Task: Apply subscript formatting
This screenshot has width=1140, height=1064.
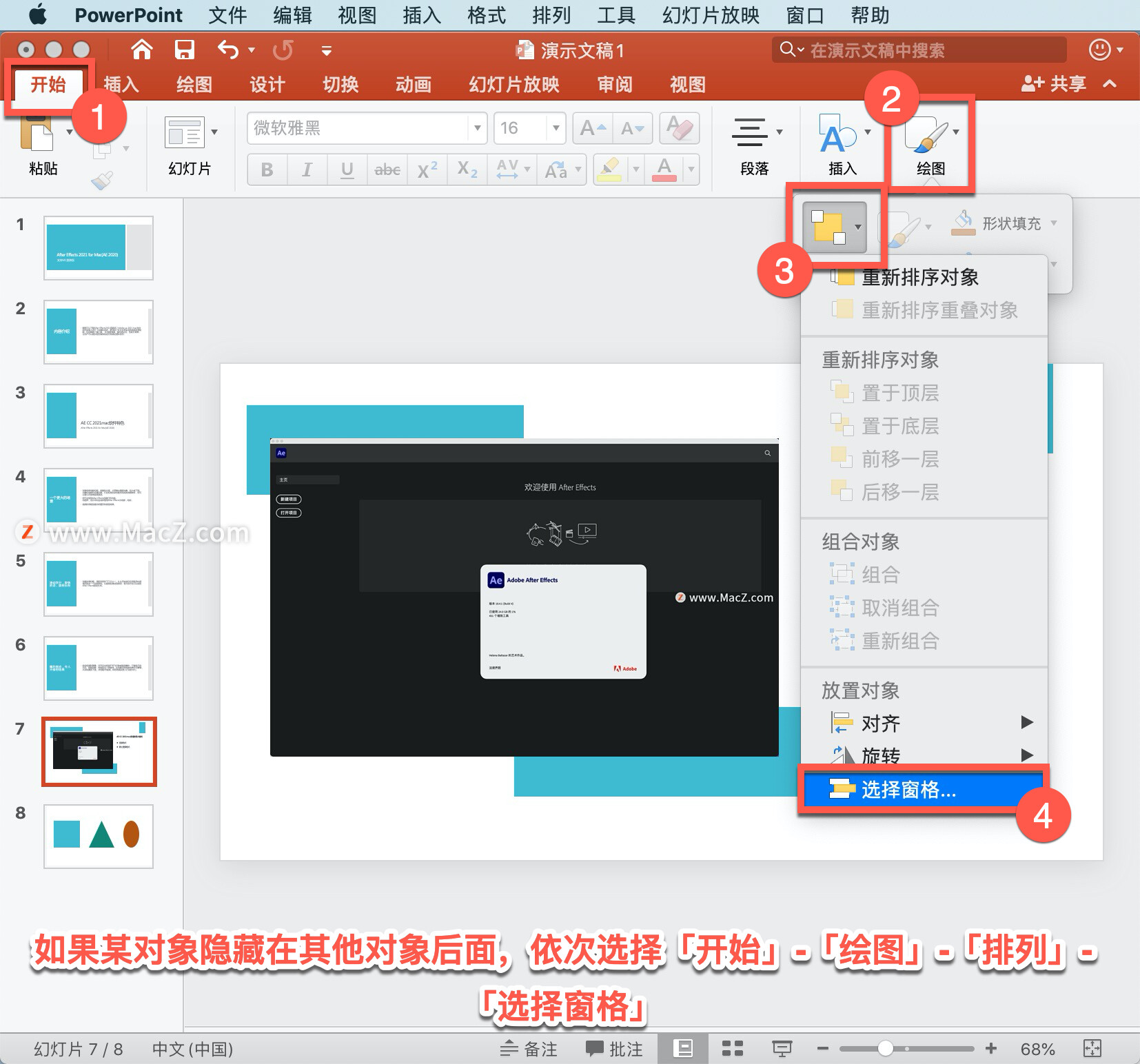Action: 467,170
